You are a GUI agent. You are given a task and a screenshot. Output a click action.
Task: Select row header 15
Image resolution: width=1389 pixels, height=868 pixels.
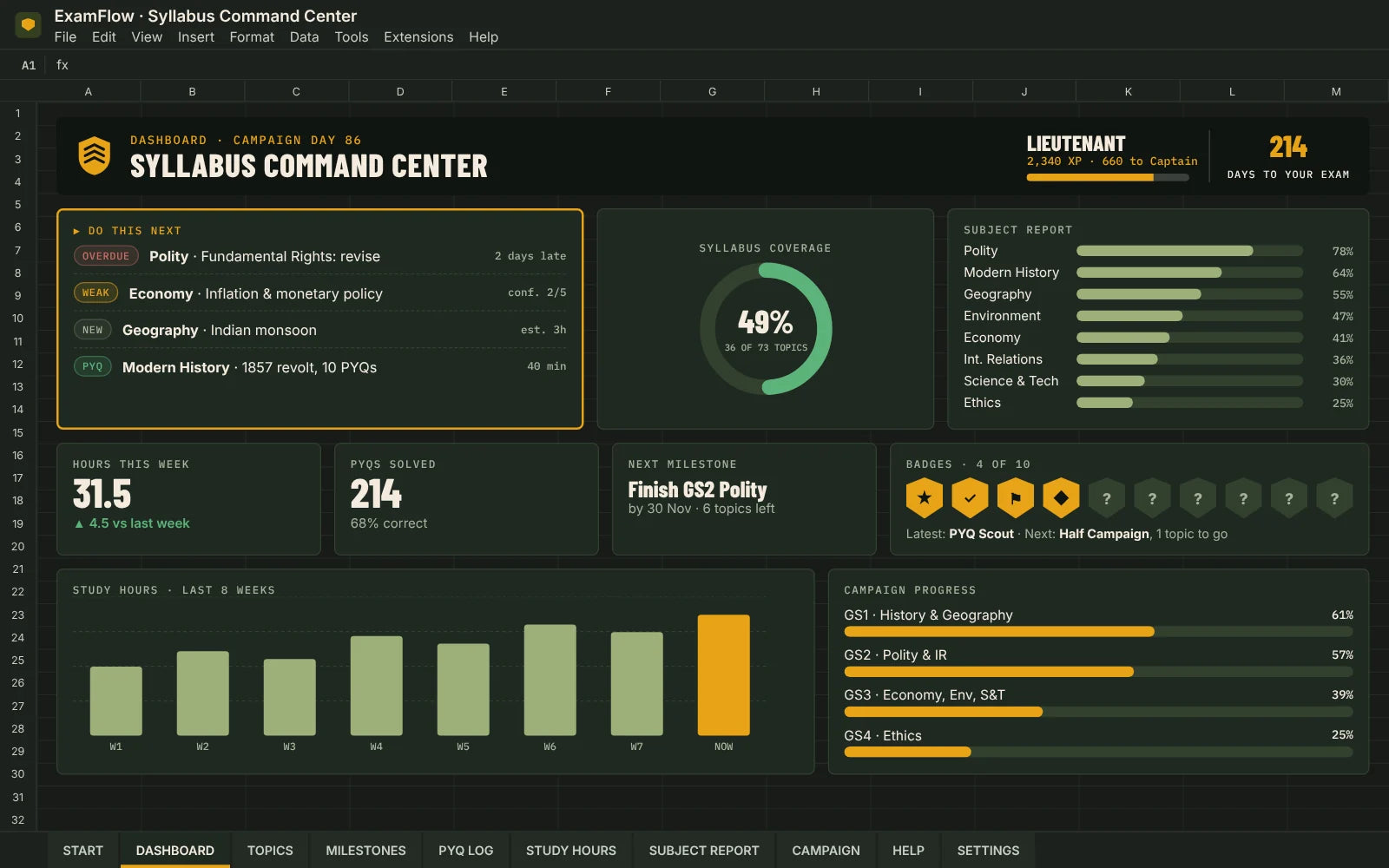coord(17,432)
